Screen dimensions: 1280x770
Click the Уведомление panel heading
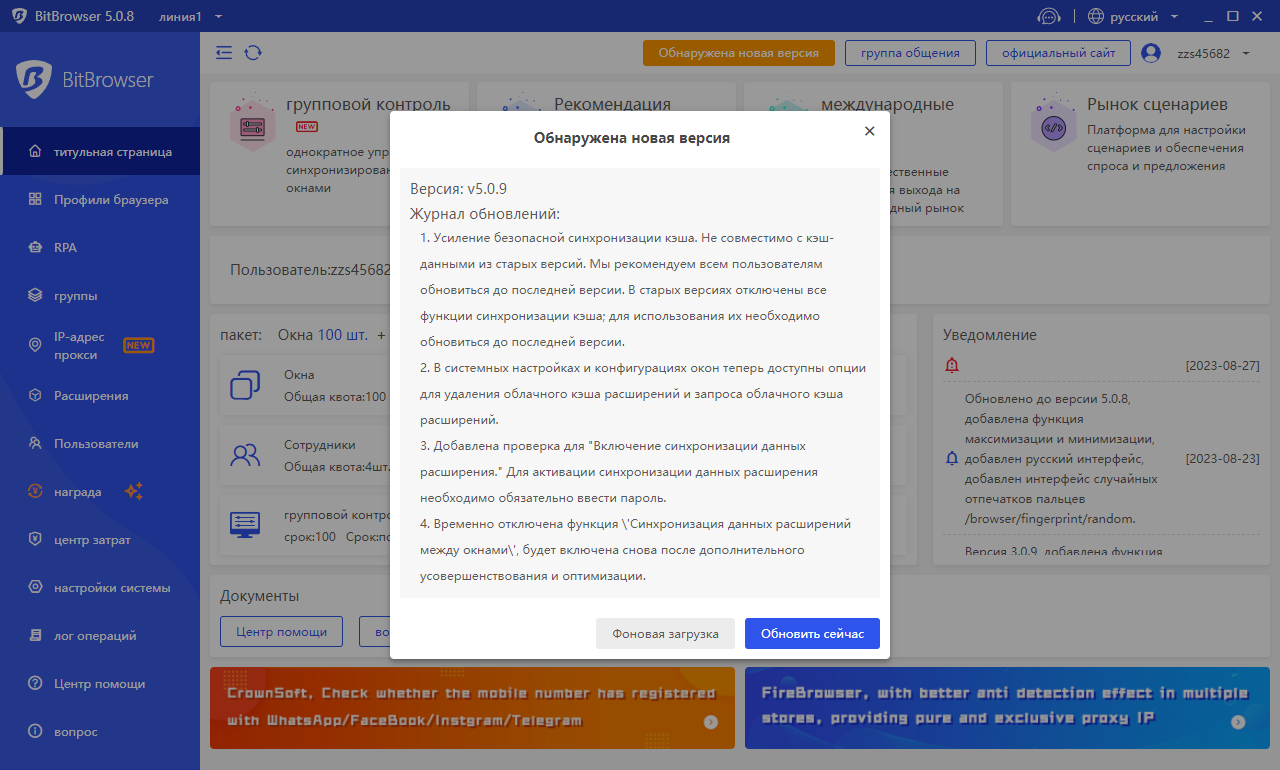tap(990, 335)
